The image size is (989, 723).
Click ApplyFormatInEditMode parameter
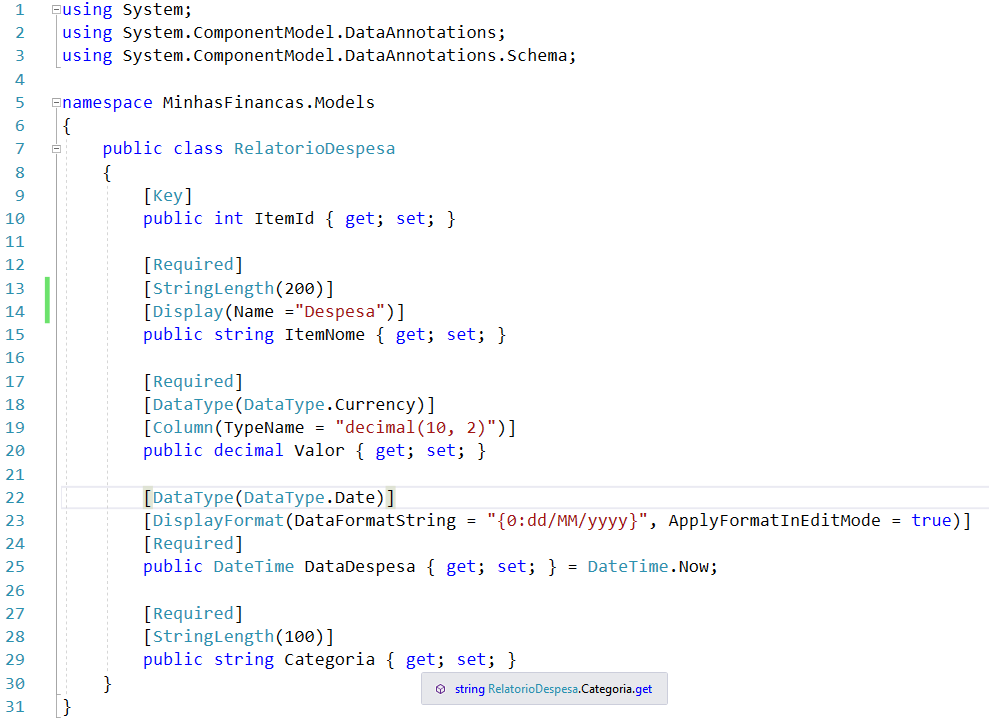point(775,520)
